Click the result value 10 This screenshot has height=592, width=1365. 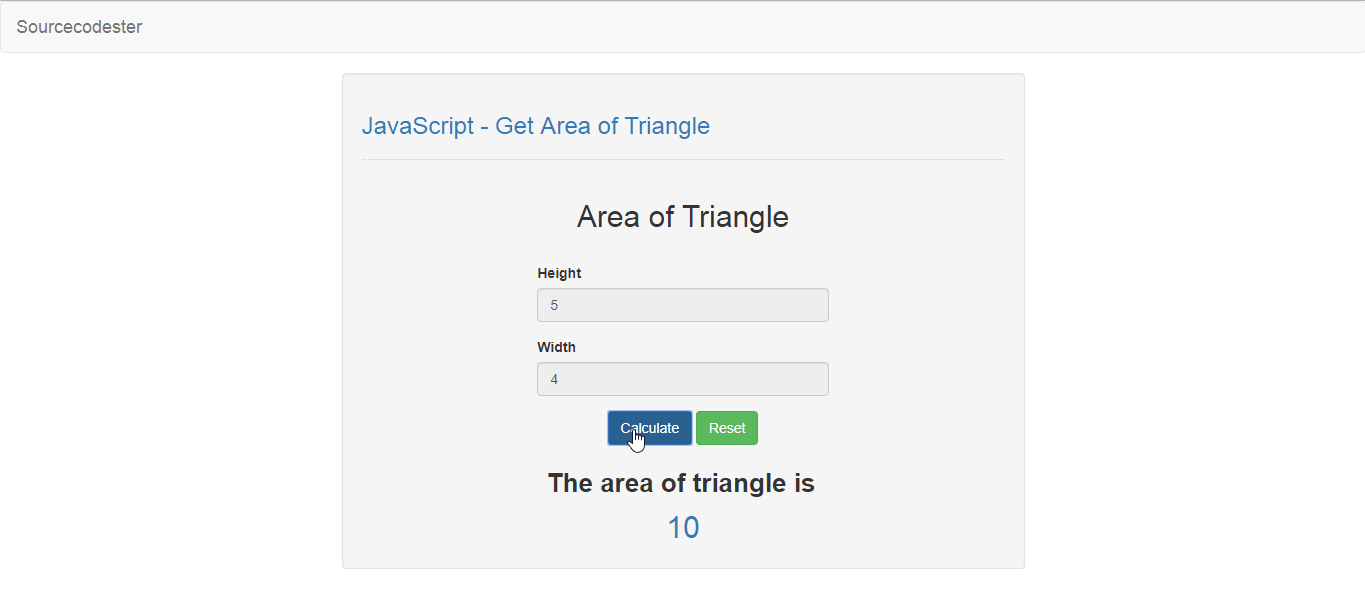tap(683, 527)
